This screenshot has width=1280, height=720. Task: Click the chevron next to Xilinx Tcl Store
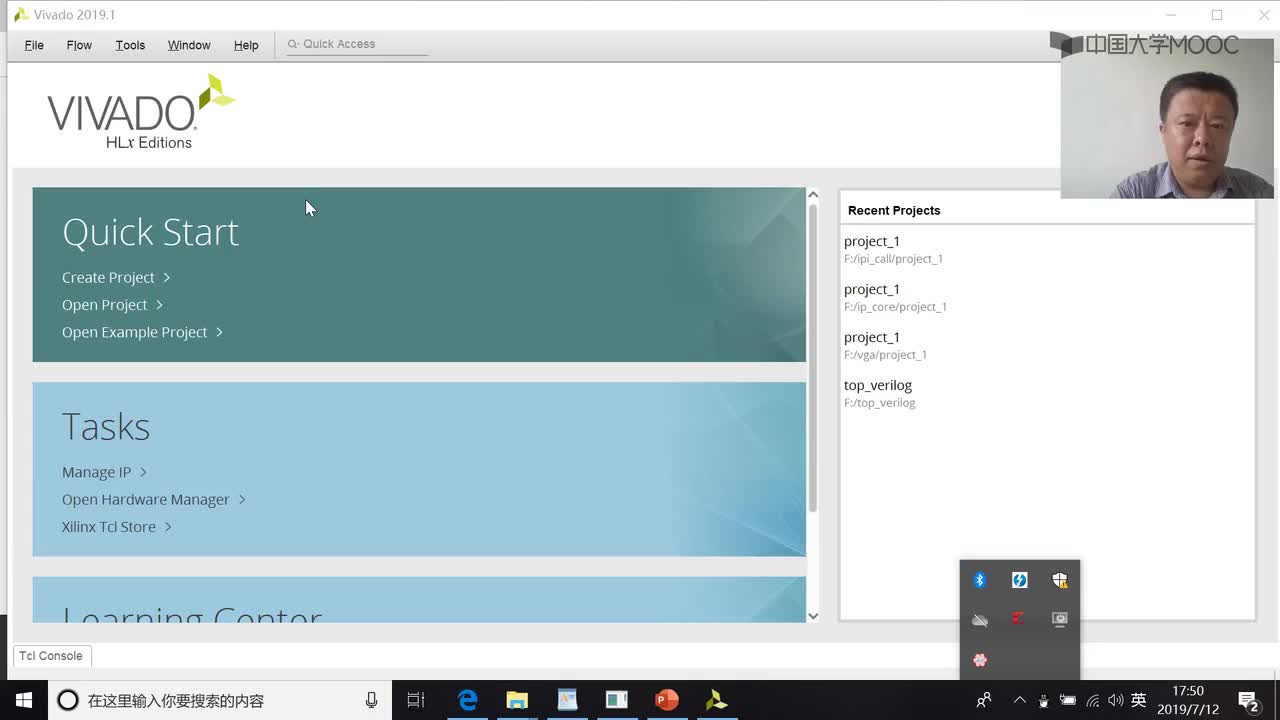point(168,526)
